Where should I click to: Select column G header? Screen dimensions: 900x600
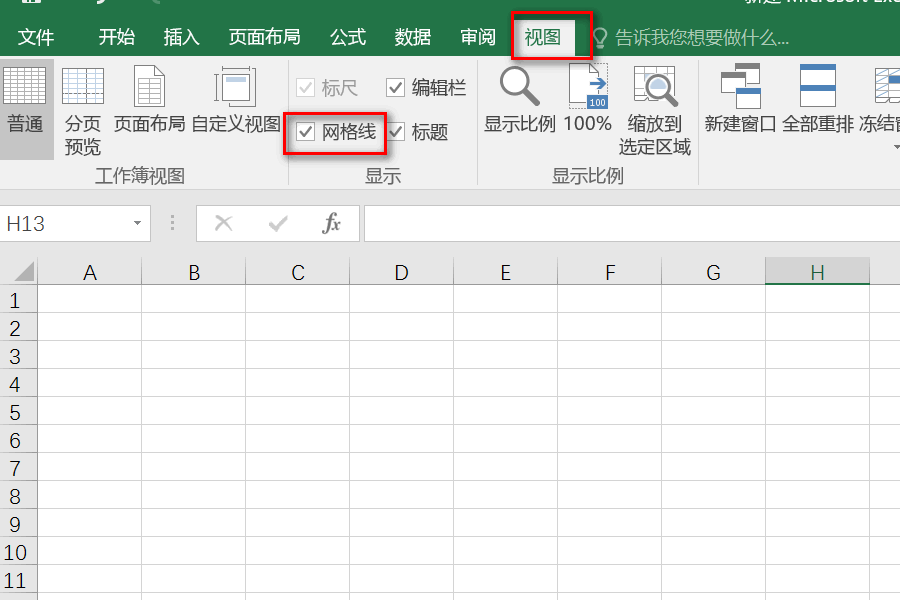click(713, 272)
